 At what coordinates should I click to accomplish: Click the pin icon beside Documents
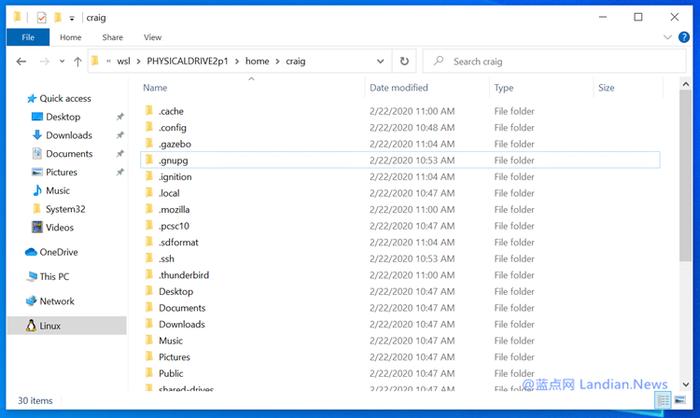(120, 154)
